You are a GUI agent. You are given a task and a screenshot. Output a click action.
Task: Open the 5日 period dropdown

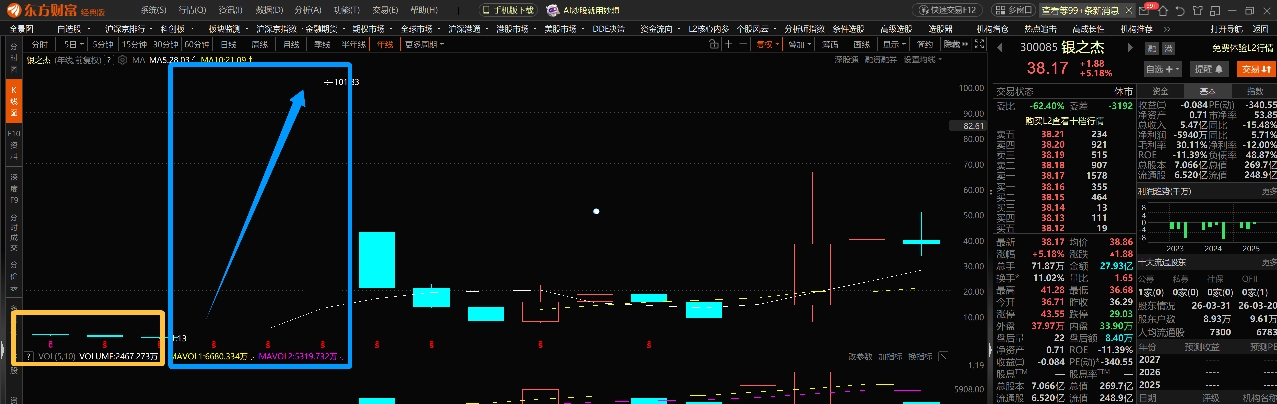(x=72, y=44)
